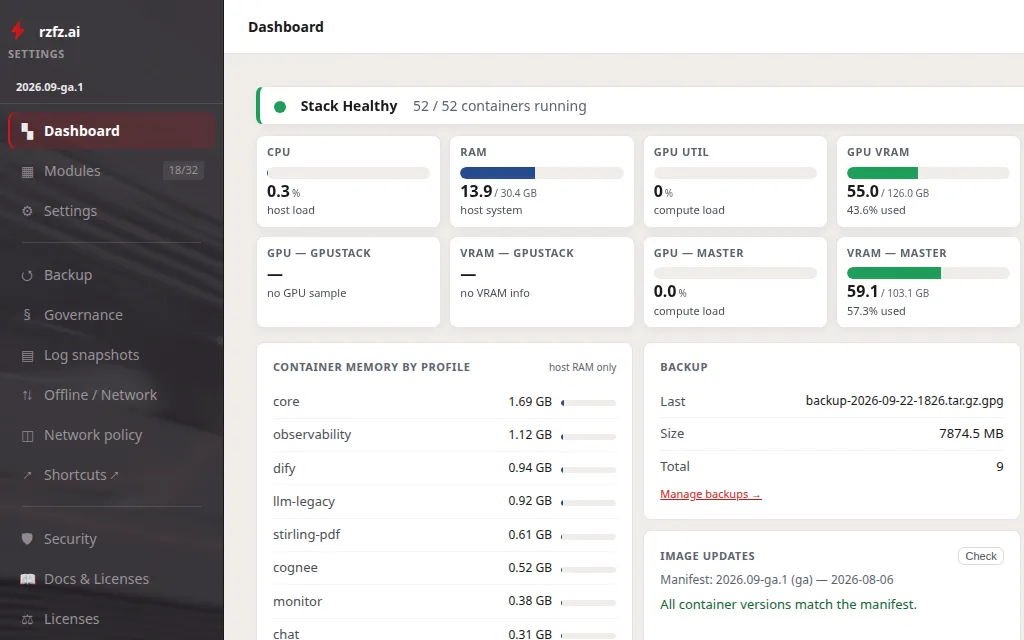Open Log snapshots
1024x640 pixels.
112,355
